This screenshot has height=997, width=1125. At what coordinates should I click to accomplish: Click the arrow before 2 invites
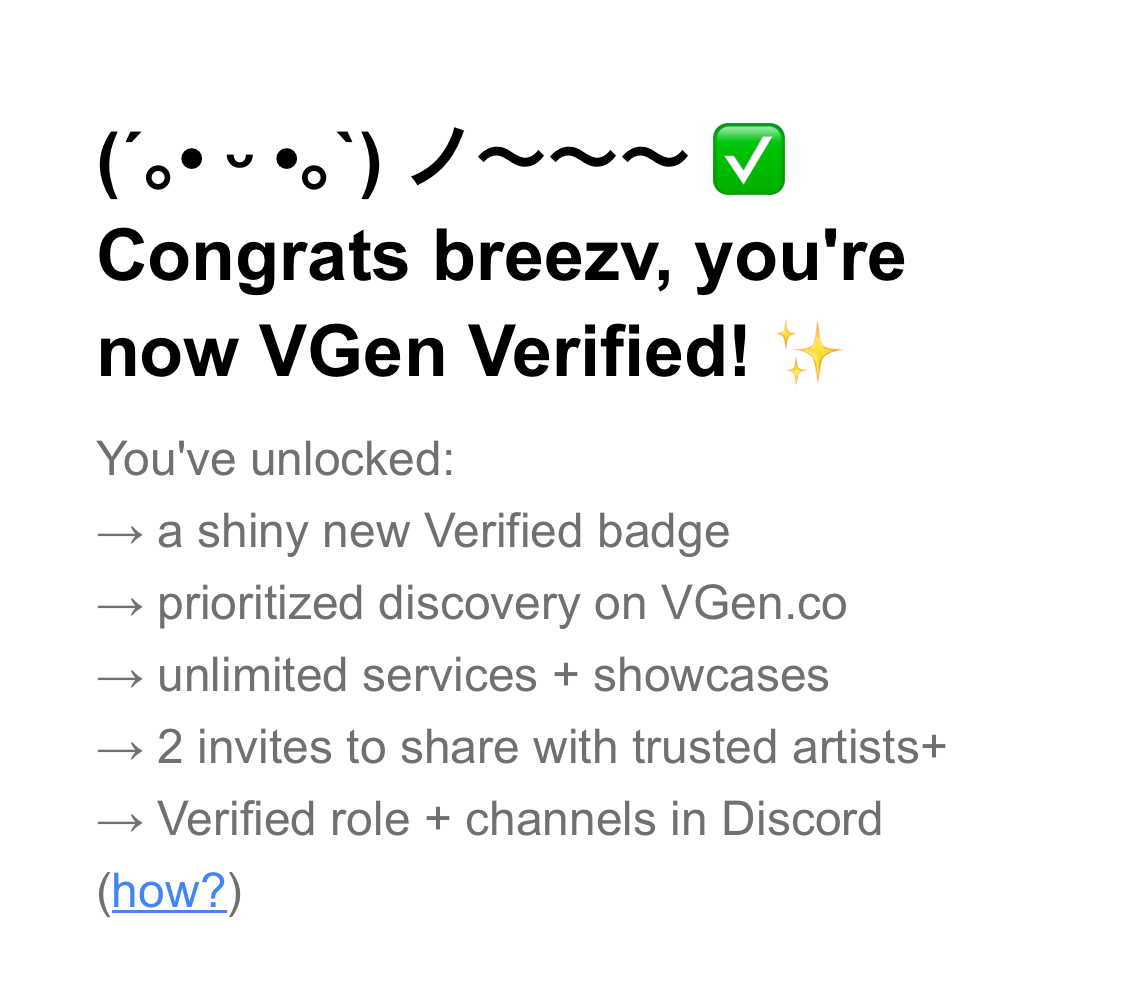point(121,750)
